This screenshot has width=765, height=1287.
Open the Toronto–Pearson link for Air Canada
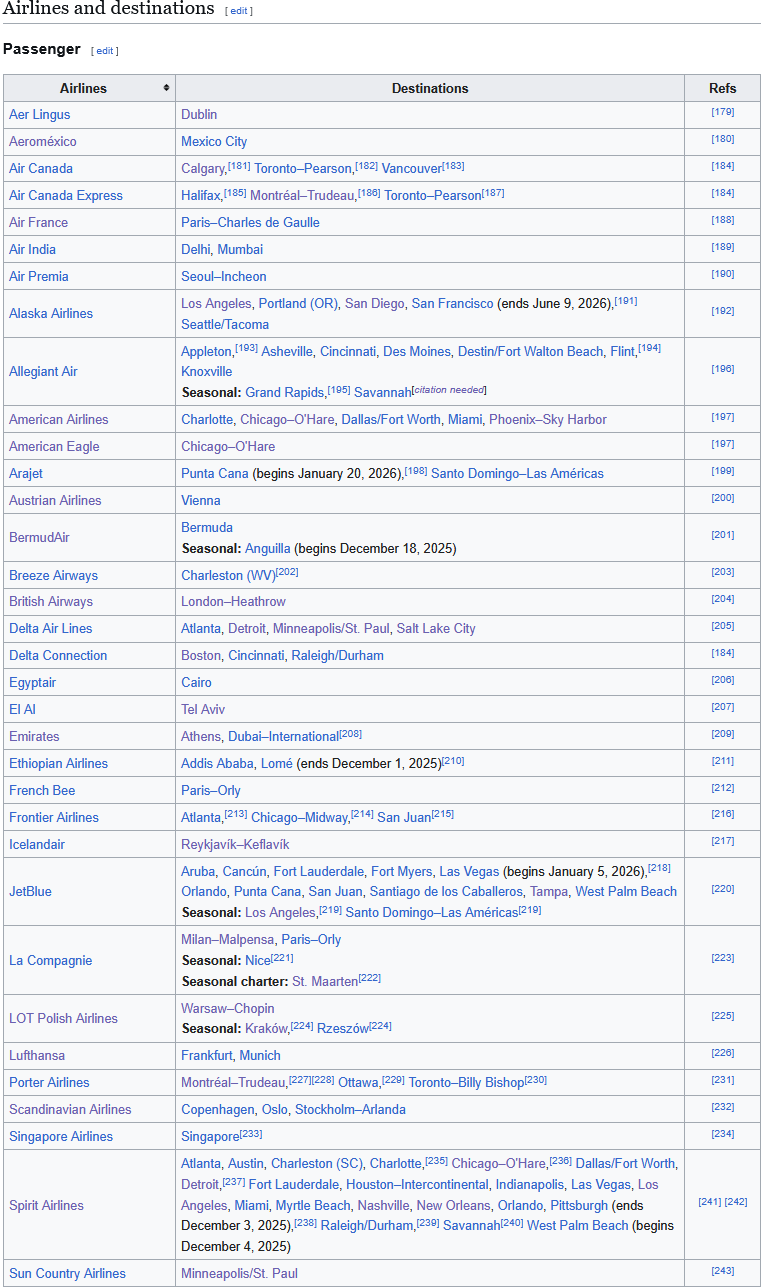click(x=303, y=169)
